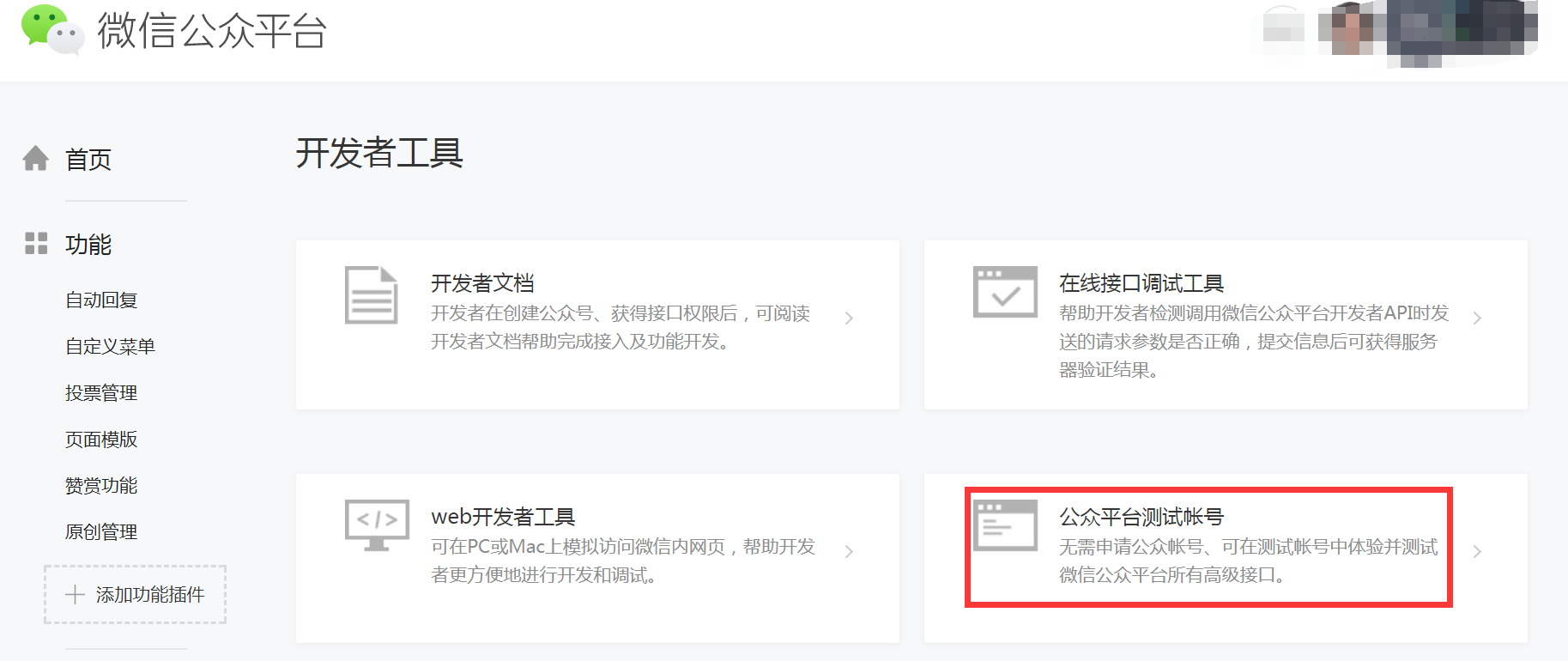Click the 微信公众平台 title text
The image size is (1568, 661).
(x=212, y=31)
